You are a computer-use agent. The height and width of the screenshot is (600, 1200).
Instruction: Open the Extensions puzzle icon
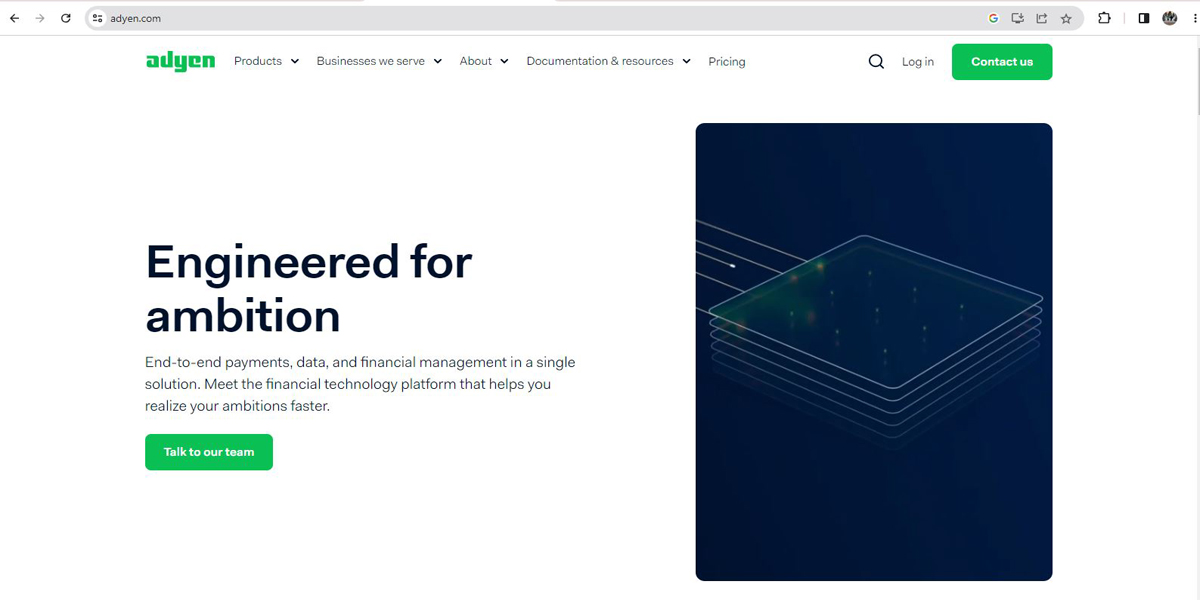[1104, 18]
